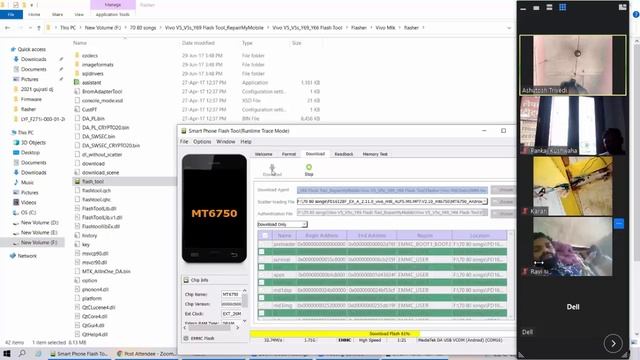
Task: Click the taskbar Search icon
Action: (x=22, y=353)
